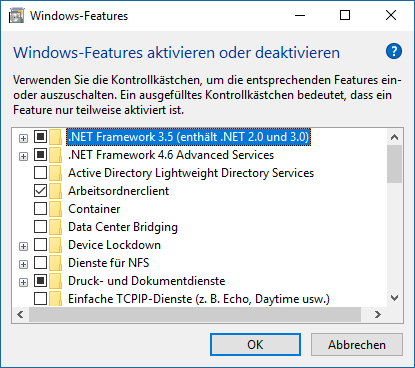415x368 pixels.
Task: Uncheck the Arbeitsordnerclient checkbox
Action: pyautogui.click(x=40, y=191)
